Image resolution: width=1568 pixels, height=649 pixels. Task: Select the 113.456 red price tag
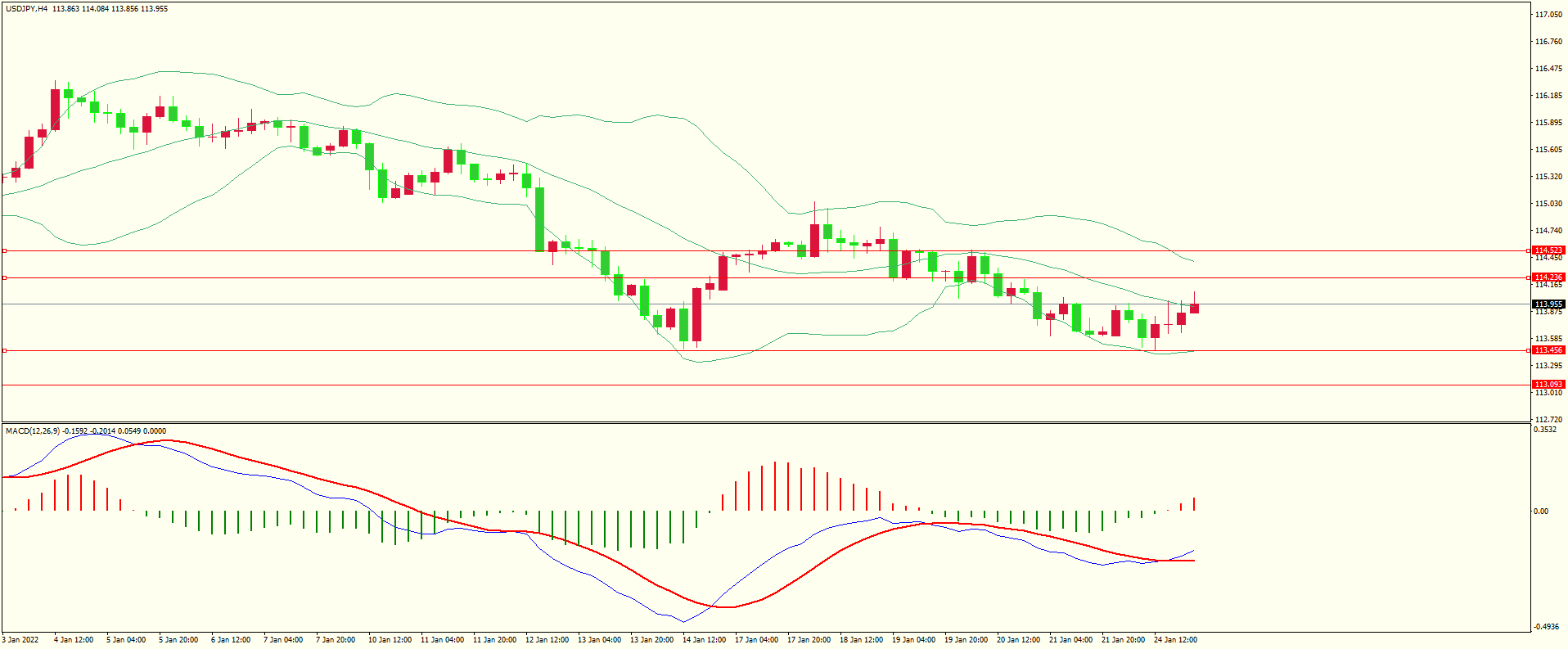coord(1548,350)
